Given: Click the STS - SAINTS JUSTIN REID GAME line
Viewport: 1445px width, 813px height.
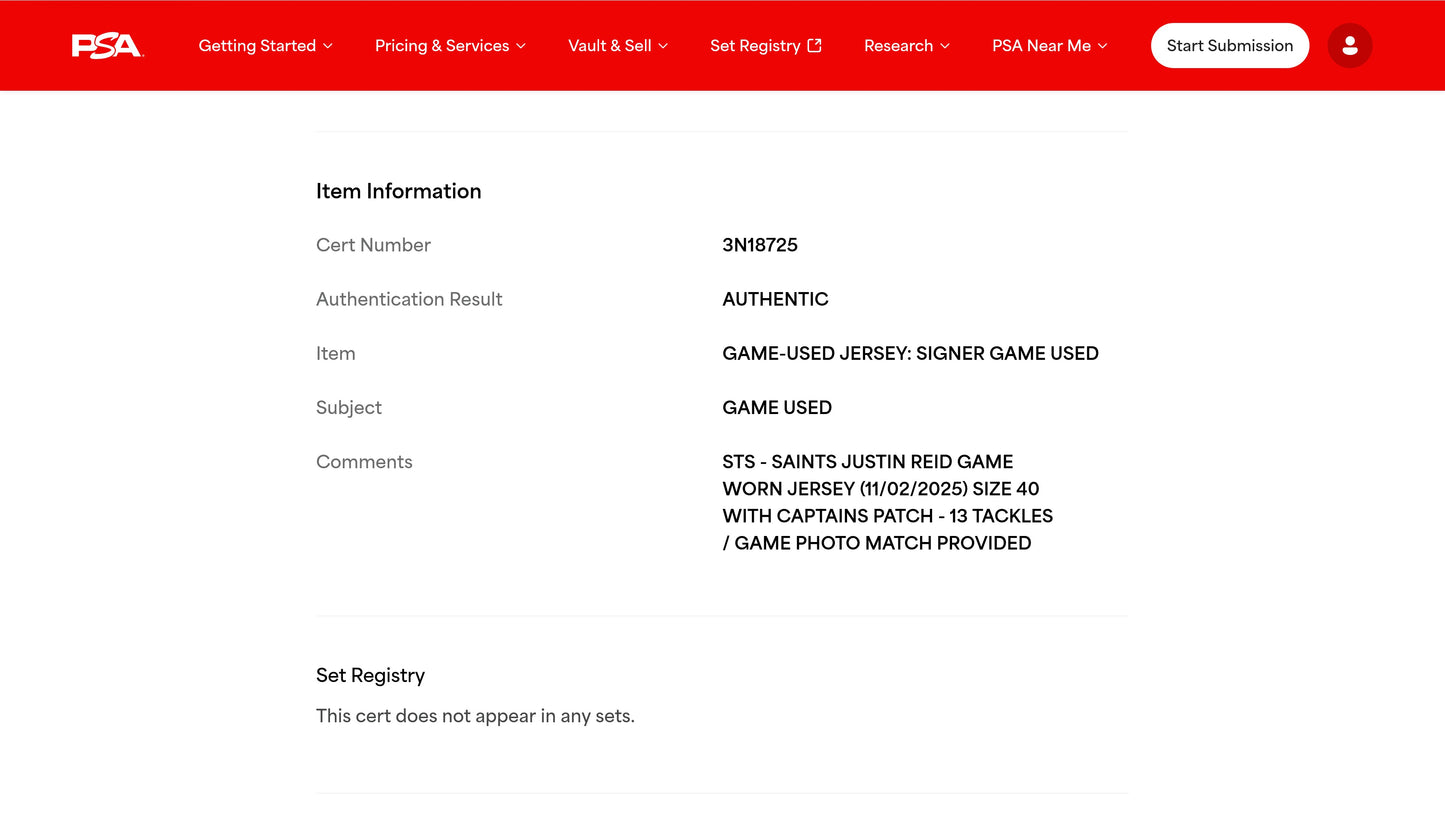Looking at the screenshot, I should (x=868, y=462).
